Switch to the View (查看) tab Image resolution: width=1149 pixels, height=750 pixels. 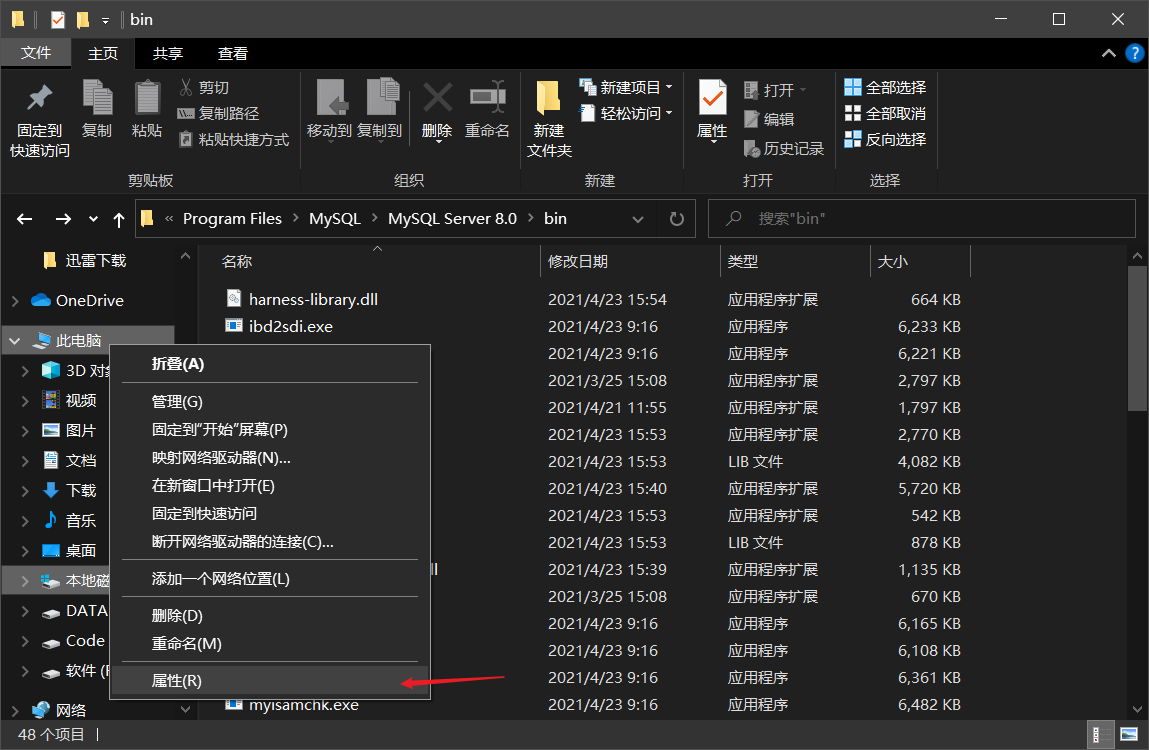(233, 54)
